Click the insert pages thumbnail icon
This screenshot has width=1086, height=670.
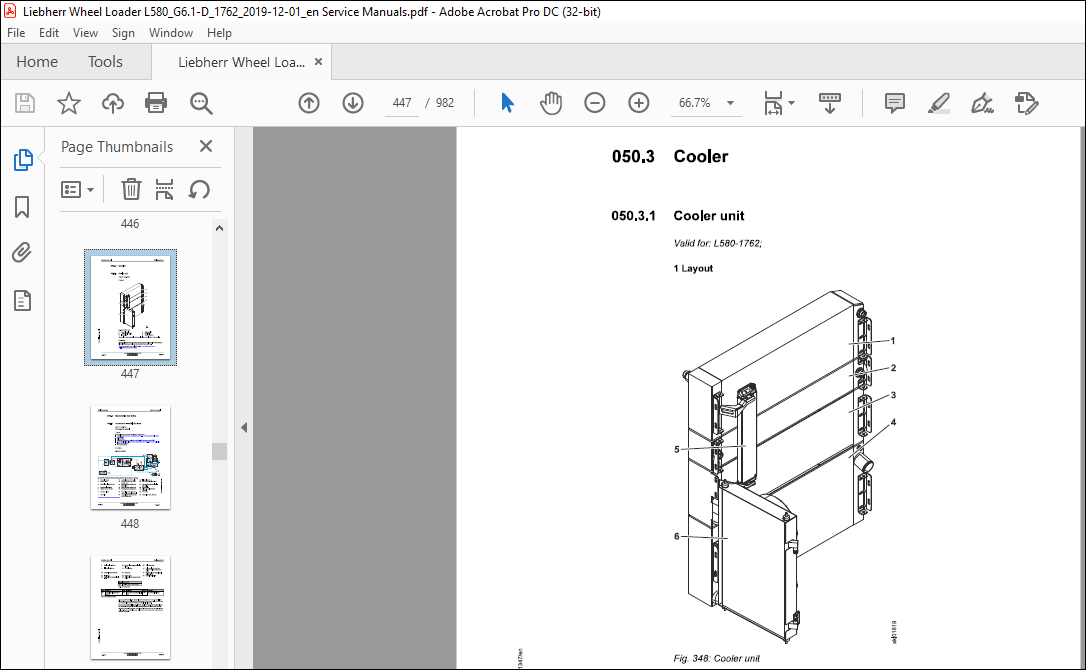coord(164,189)
